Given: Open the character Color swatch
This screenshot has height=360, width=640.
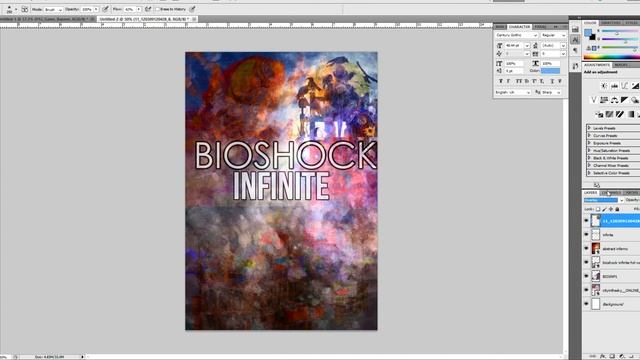Looking at the screenshot, I should click(551, 71).
